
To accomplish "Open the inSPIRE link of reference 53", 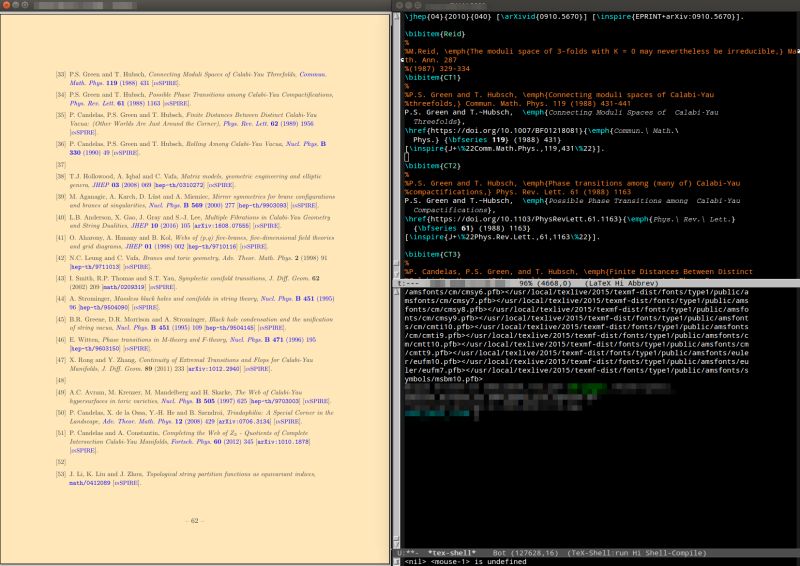I will click(127, 483).
